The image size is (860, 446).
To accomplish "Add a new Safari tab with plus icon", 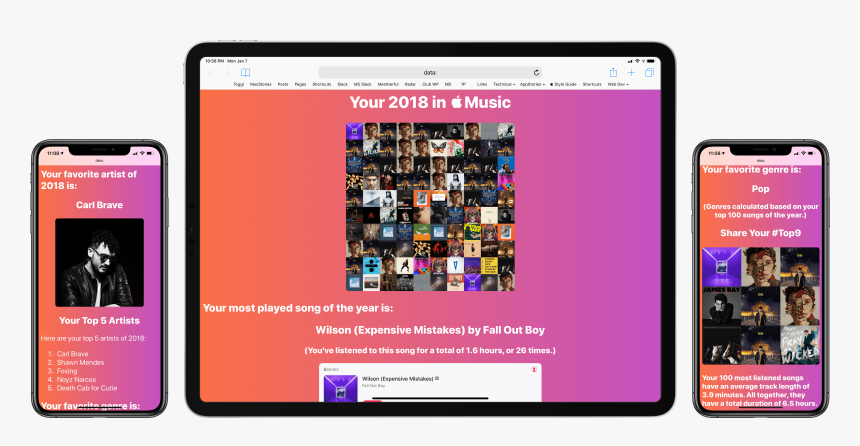I will (631, 72).
